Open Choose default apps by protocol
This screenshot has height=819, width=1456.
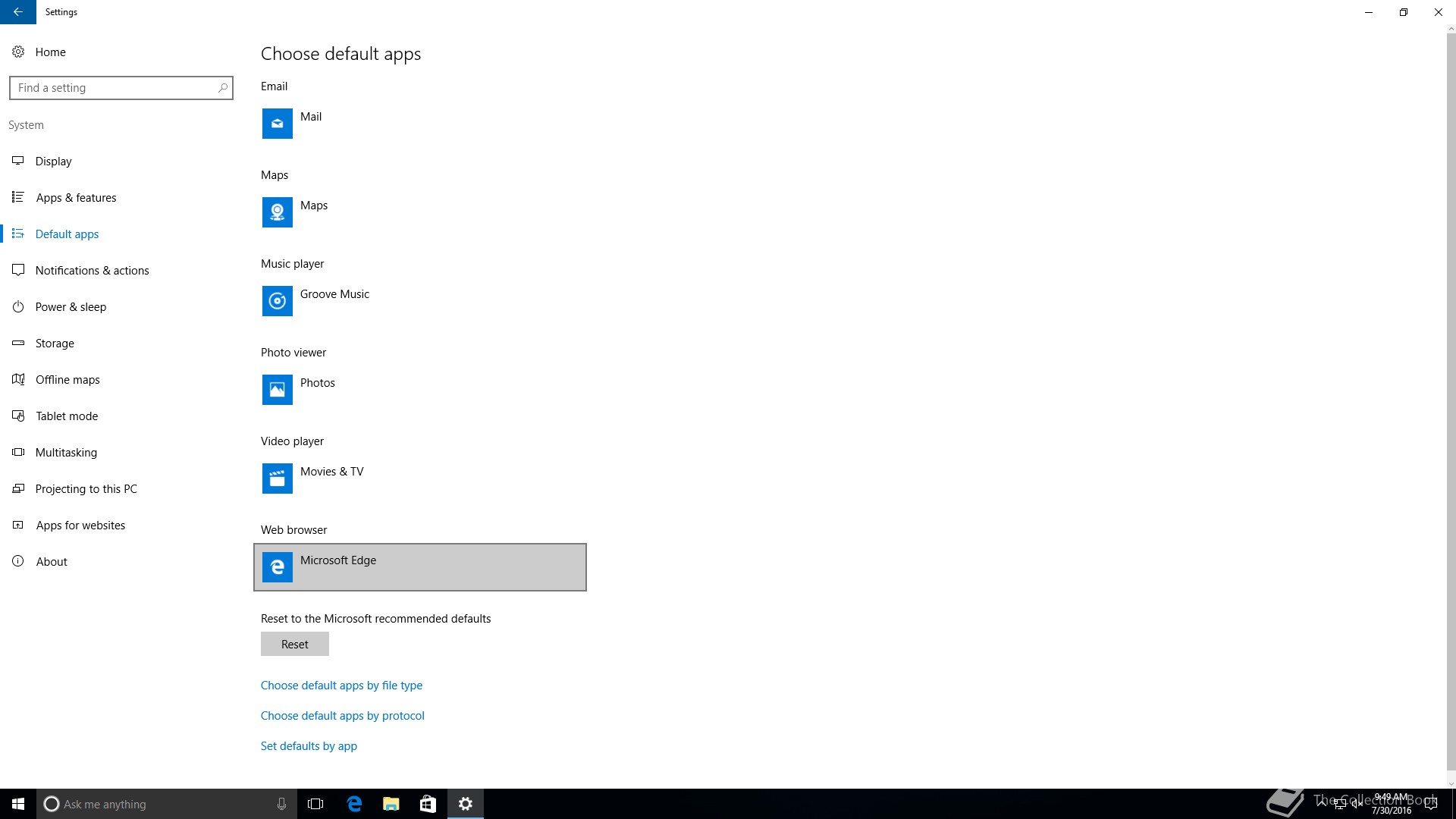(343, 715)
